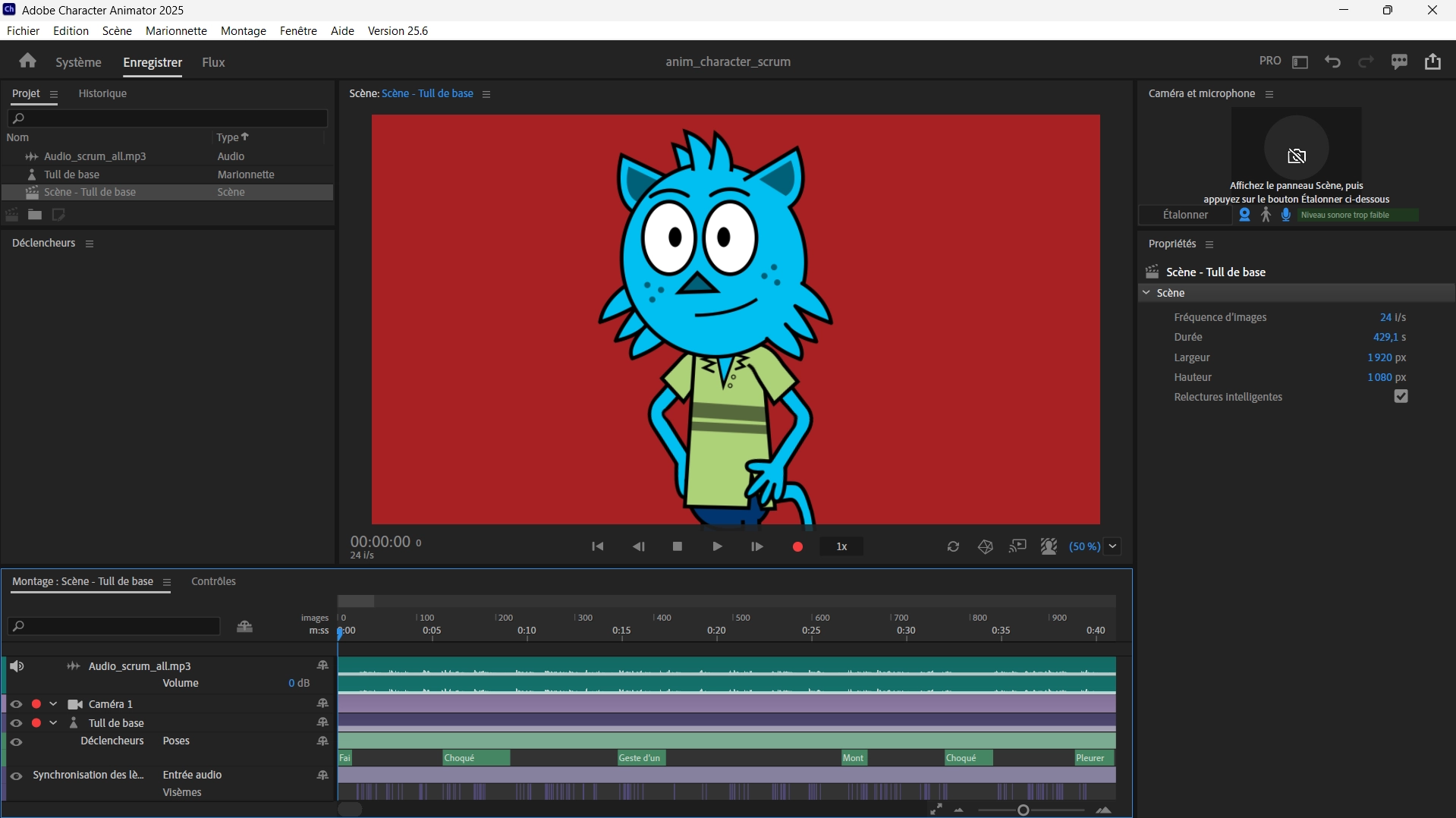Select the webcam tracking icon near Étalonner
Screen dimensions: 1456x818
1244,215
